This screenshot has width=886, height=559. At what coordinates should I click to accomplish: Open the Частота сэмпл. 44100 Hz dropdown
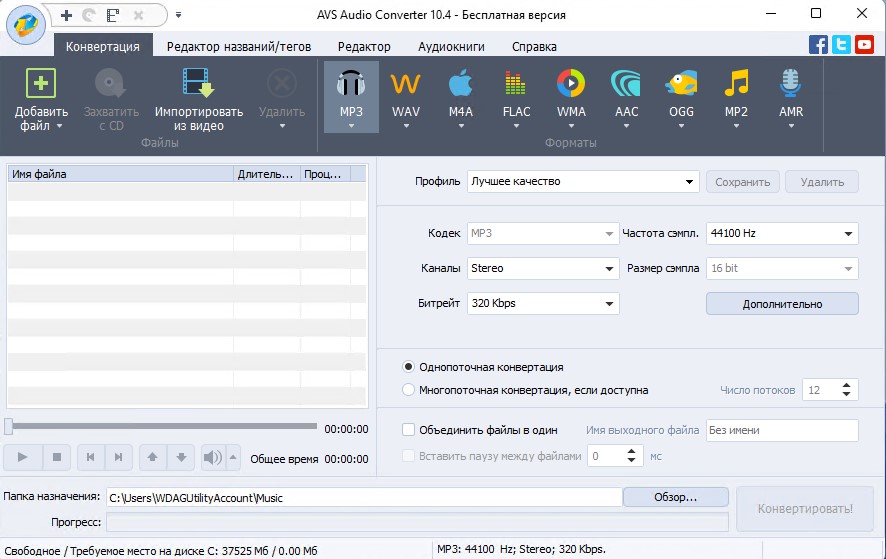tap(782, 233)
